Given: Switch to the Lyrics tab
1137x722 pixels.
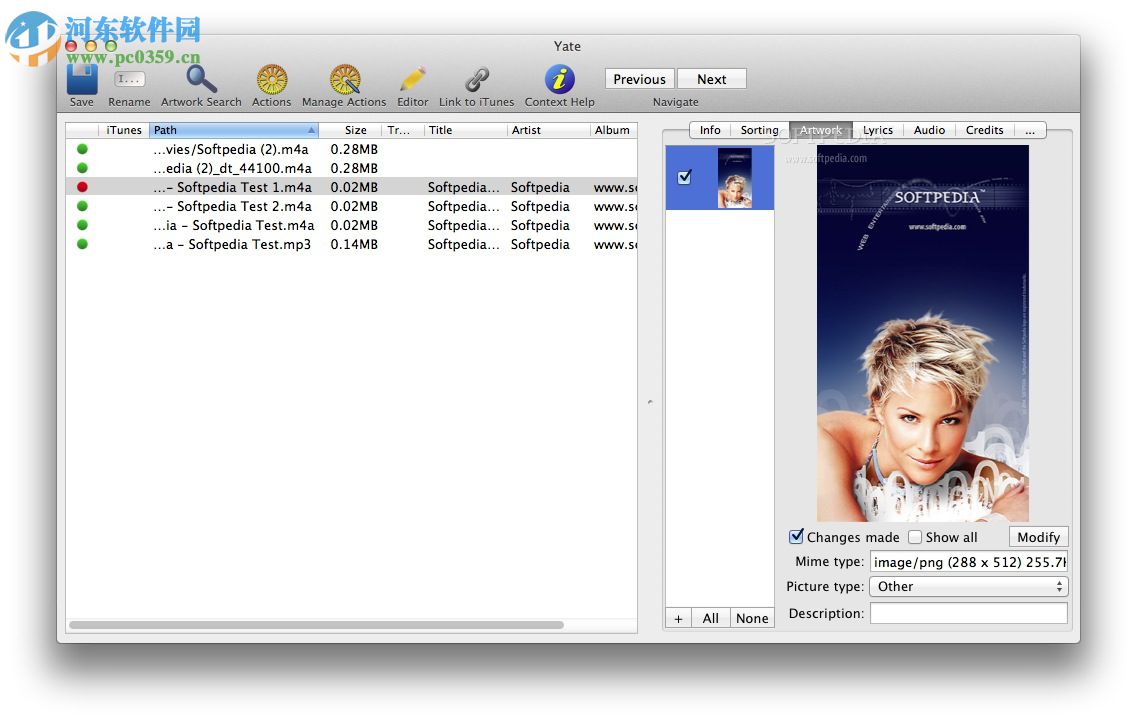Looking at the screenshot, I should [x=877, y=130].
